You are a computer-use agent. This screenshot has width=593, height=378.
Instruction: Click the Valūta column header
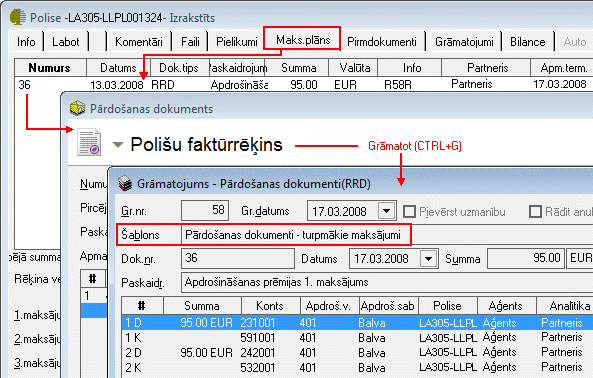pyautogui.click(x=354, y=68)
